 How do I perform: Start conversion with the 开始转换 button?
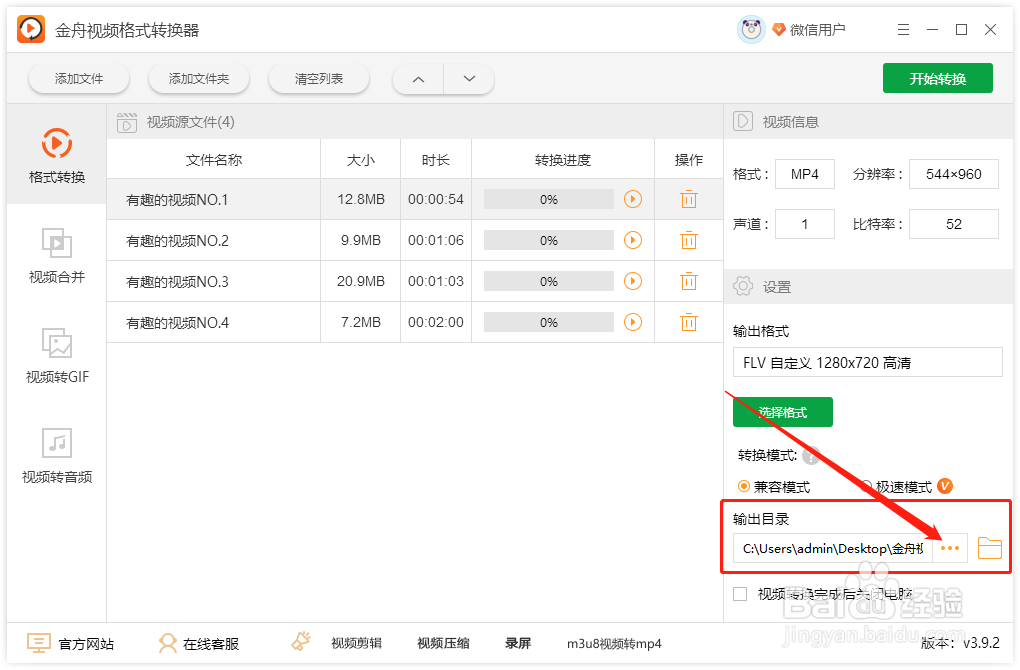tap(937, 77)
